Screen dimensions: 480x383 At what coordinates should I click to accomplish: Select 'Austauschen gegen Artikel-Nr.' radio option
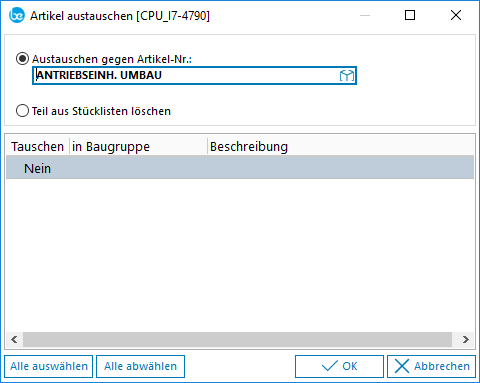click(22, 59)
